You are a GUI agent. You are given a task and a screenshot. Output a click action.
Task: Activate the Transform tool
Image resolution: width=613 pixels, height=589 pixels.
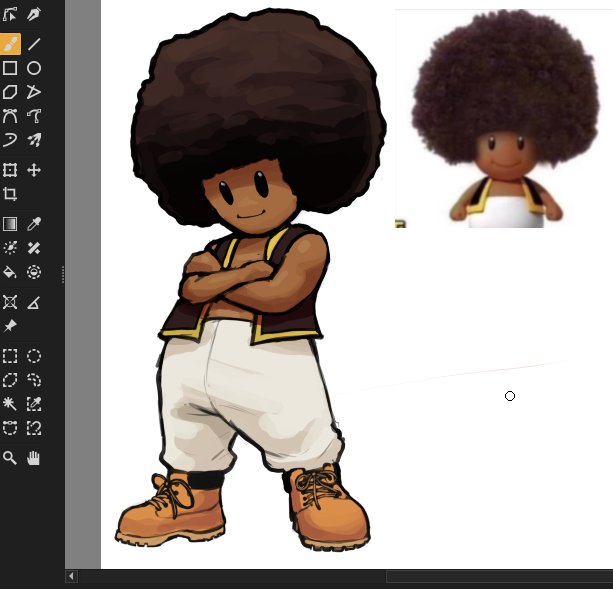coord(10,170)
